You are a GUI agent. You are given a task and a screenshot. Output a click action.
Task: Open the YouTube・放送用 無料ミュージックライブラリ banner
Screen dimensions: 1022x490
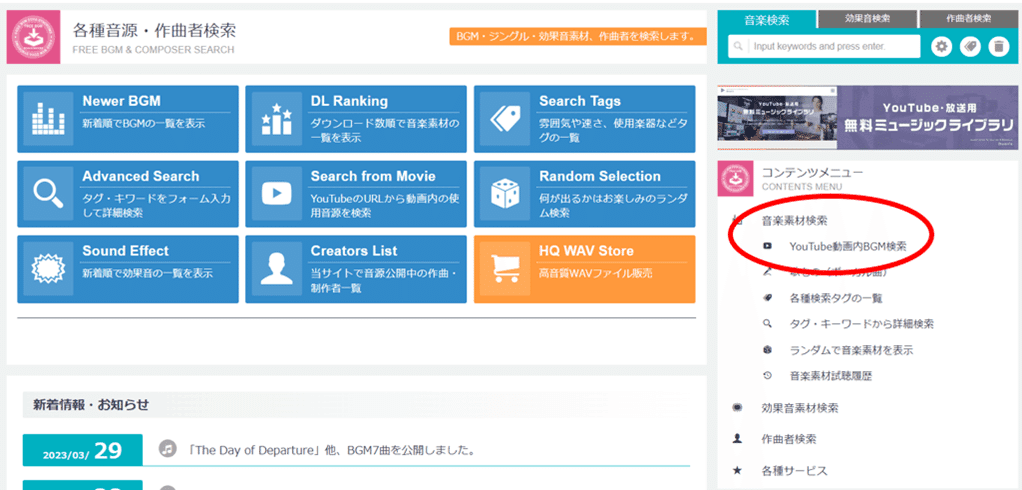(x=867, y=118)
